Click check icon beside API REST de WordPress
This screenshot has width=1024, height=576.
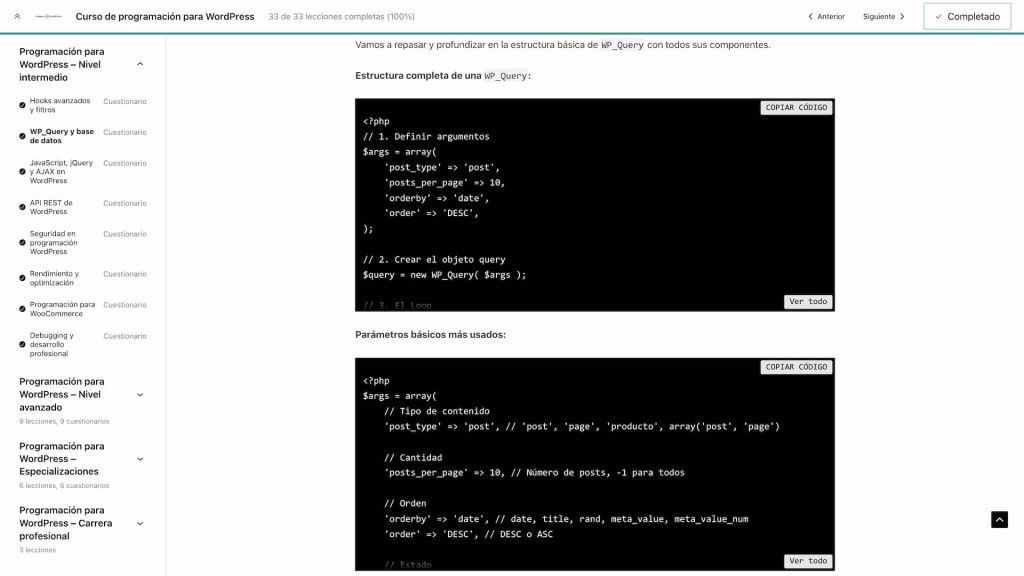point(22,208)
